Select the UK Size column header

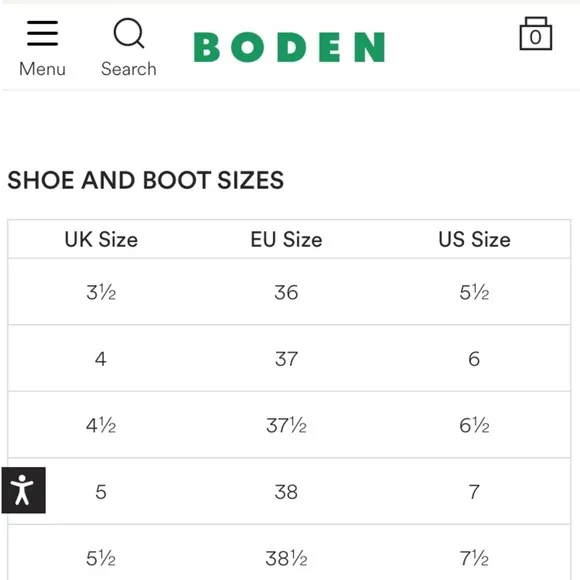point(101,239)
